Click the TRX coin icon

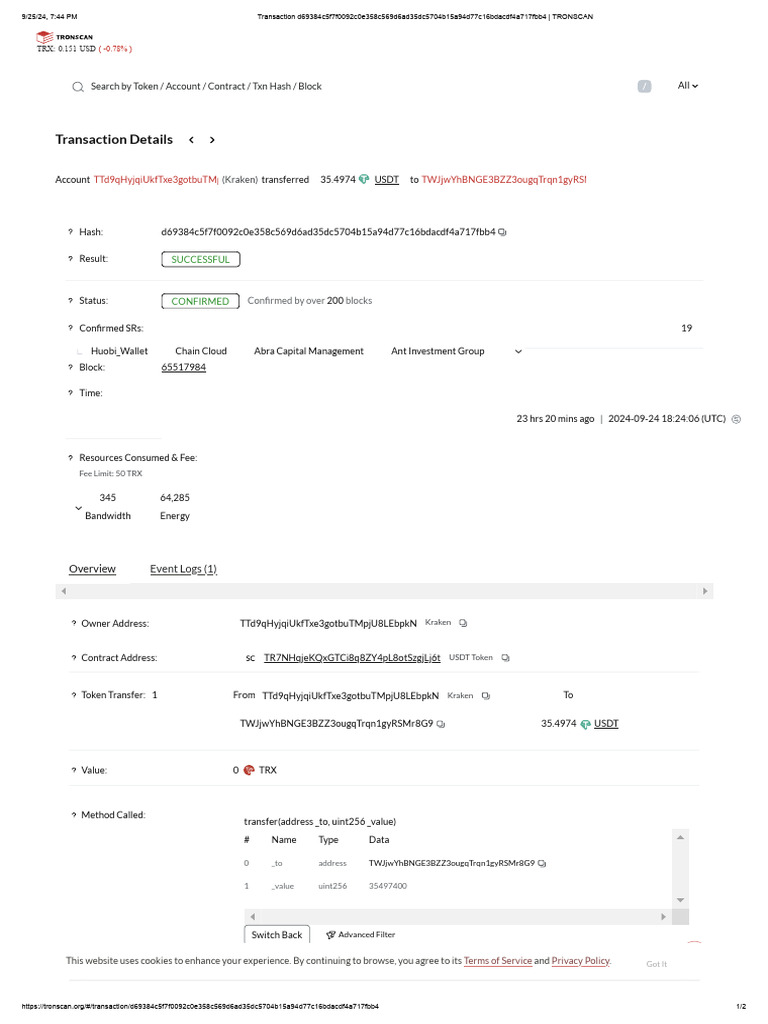click(249, 770)
